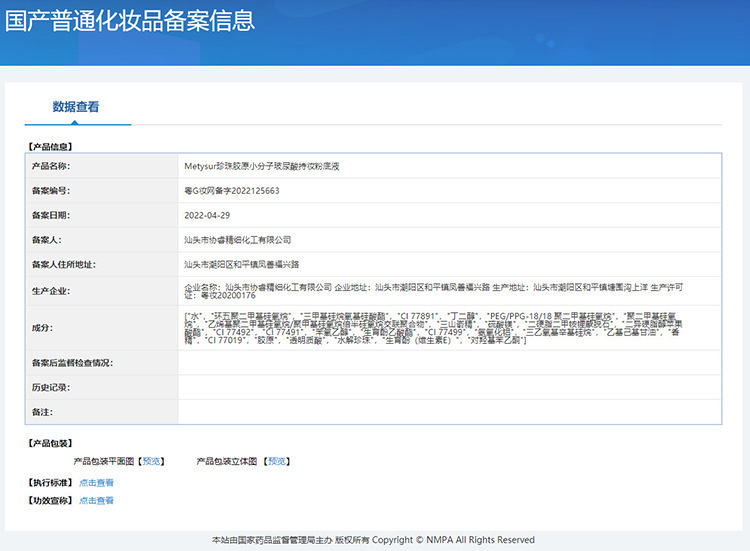Viewport: 750px width, 551px height.
Task: Select the filing date 2022-04-29
Action: 207,215
